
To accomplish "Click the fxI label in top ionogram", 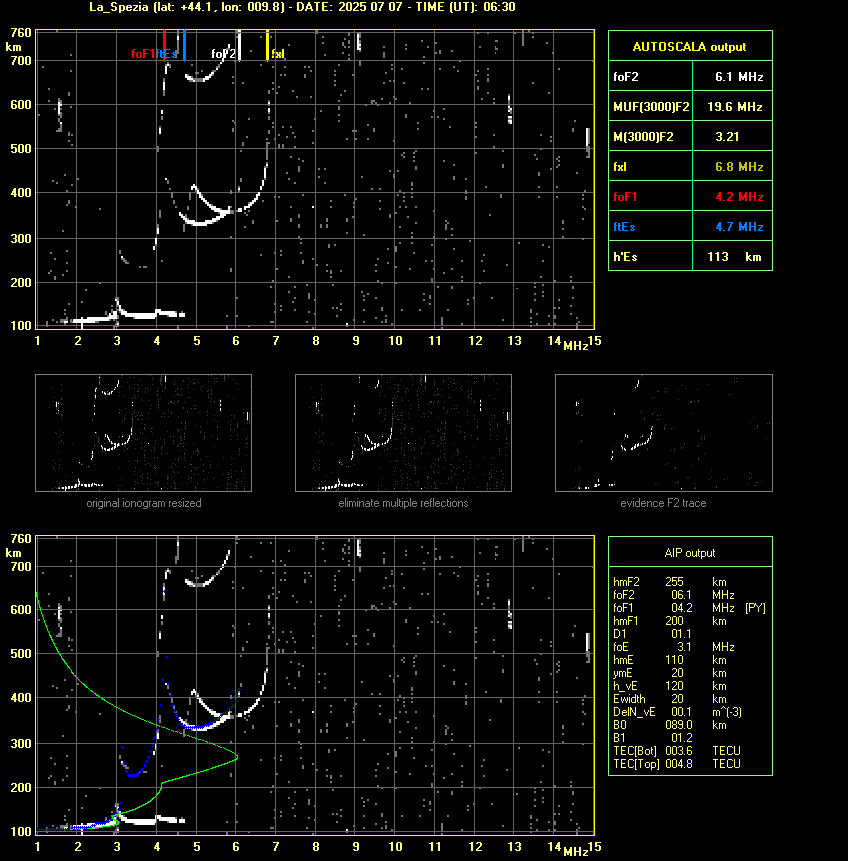I will (x=278, y=54).
